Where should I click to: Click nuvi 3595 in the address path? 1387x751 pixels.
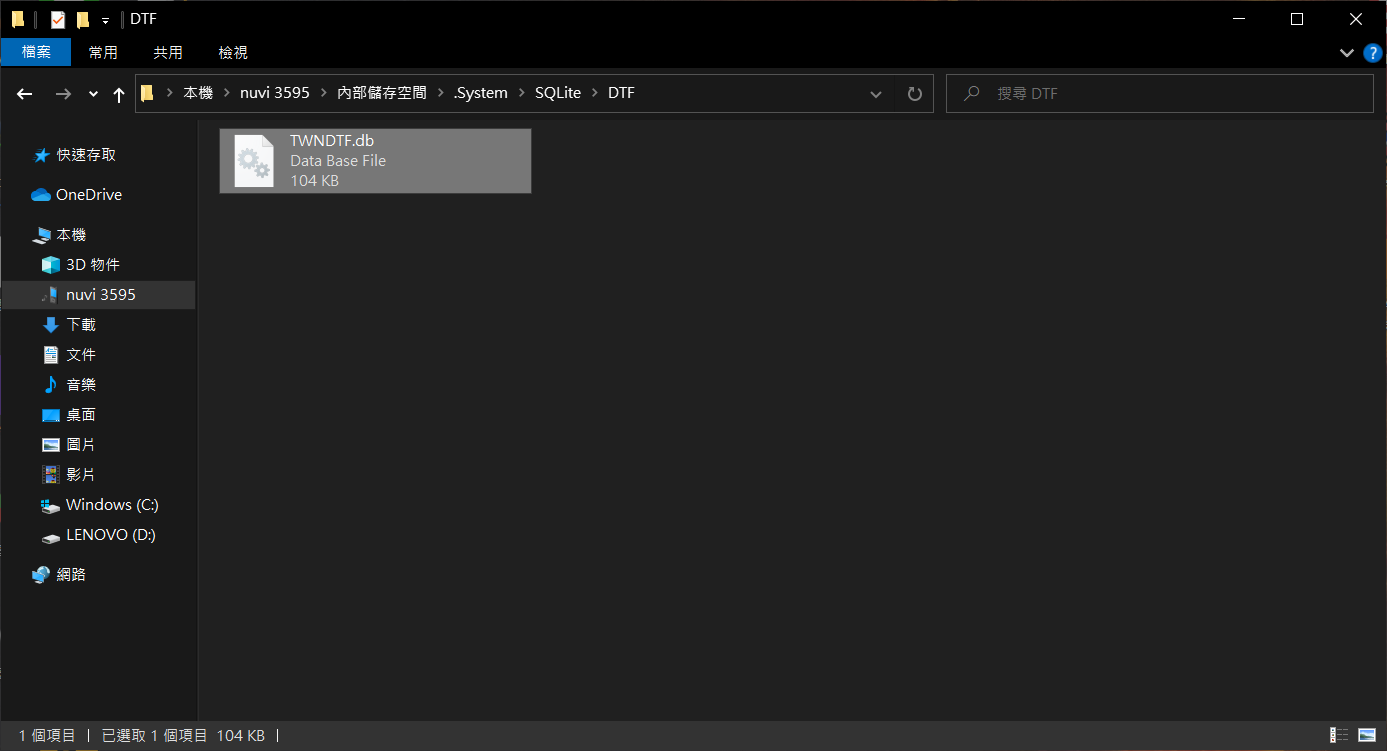pyautogui.click(x=275, y=93)
